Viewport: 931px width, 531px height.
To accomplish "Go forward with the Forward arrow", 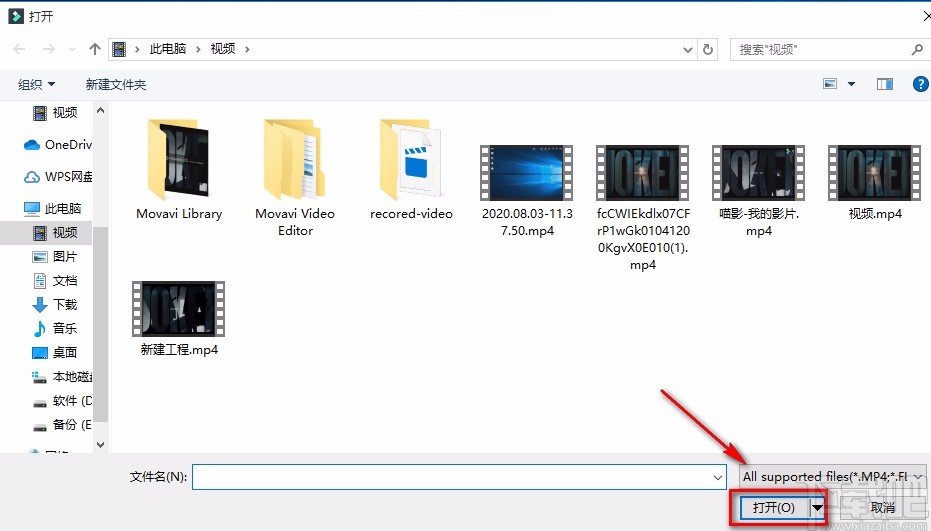I will click(49, 49).
